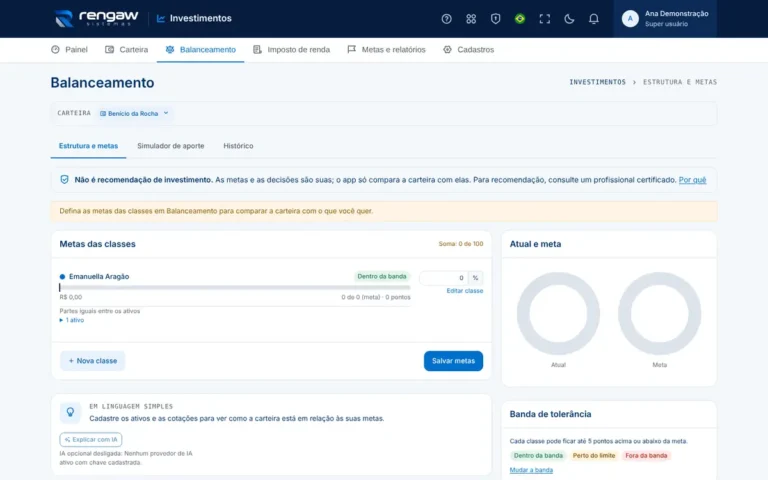Switch to Estrutura e metas tab
The width and height of the screenshot is (768, 480).
[88, 146]
